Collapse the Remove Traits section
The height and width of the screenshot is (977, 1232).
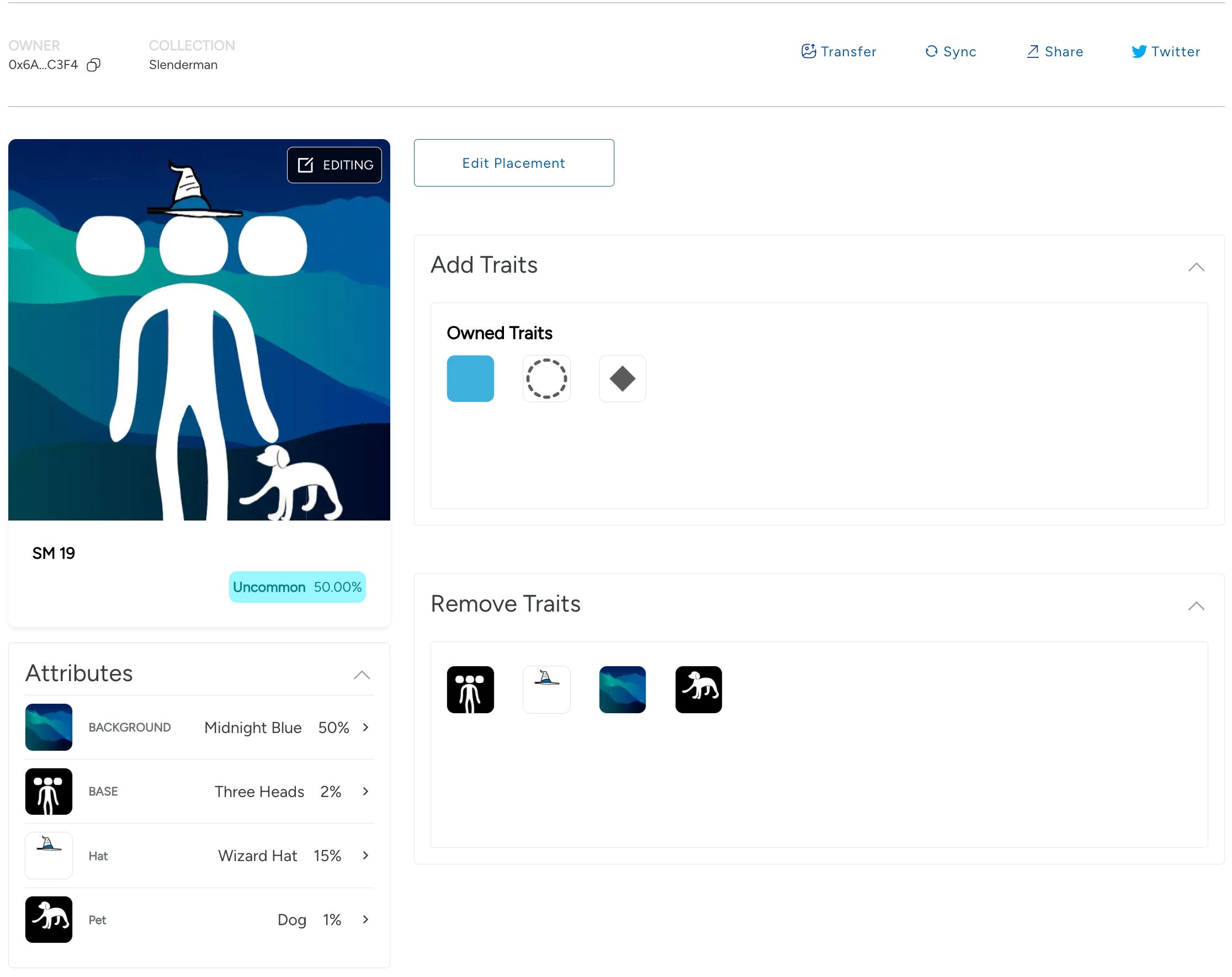click(x=1197, y=606)
